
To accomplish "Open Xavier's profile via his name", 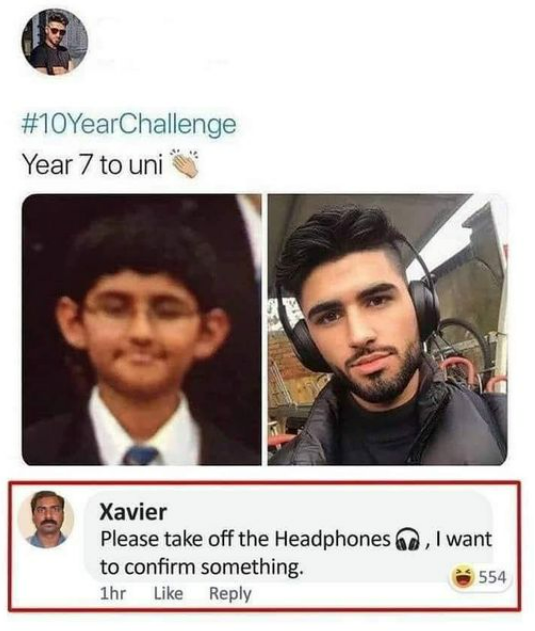I will click(133, 512).
